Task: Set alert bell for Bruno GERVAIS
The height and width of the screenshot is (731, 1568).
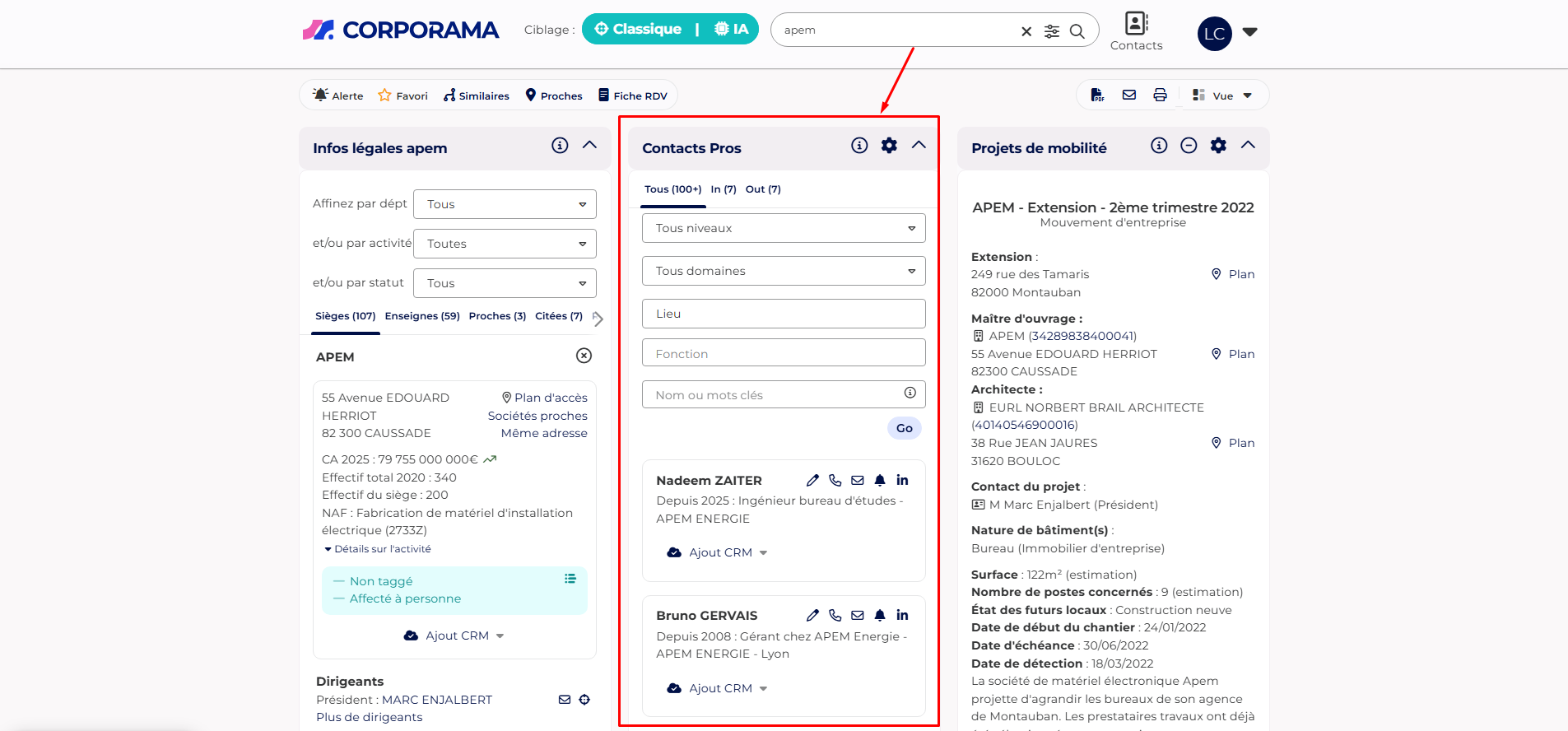Action: [x=880, y=615]
